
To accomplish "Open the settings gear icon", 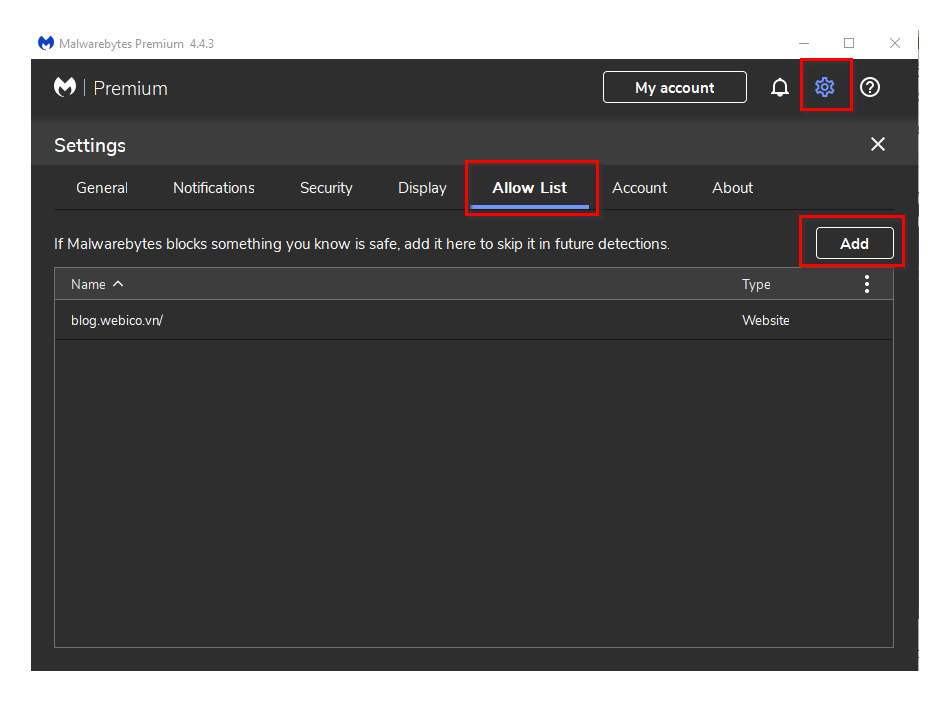I will click(825, 87).
